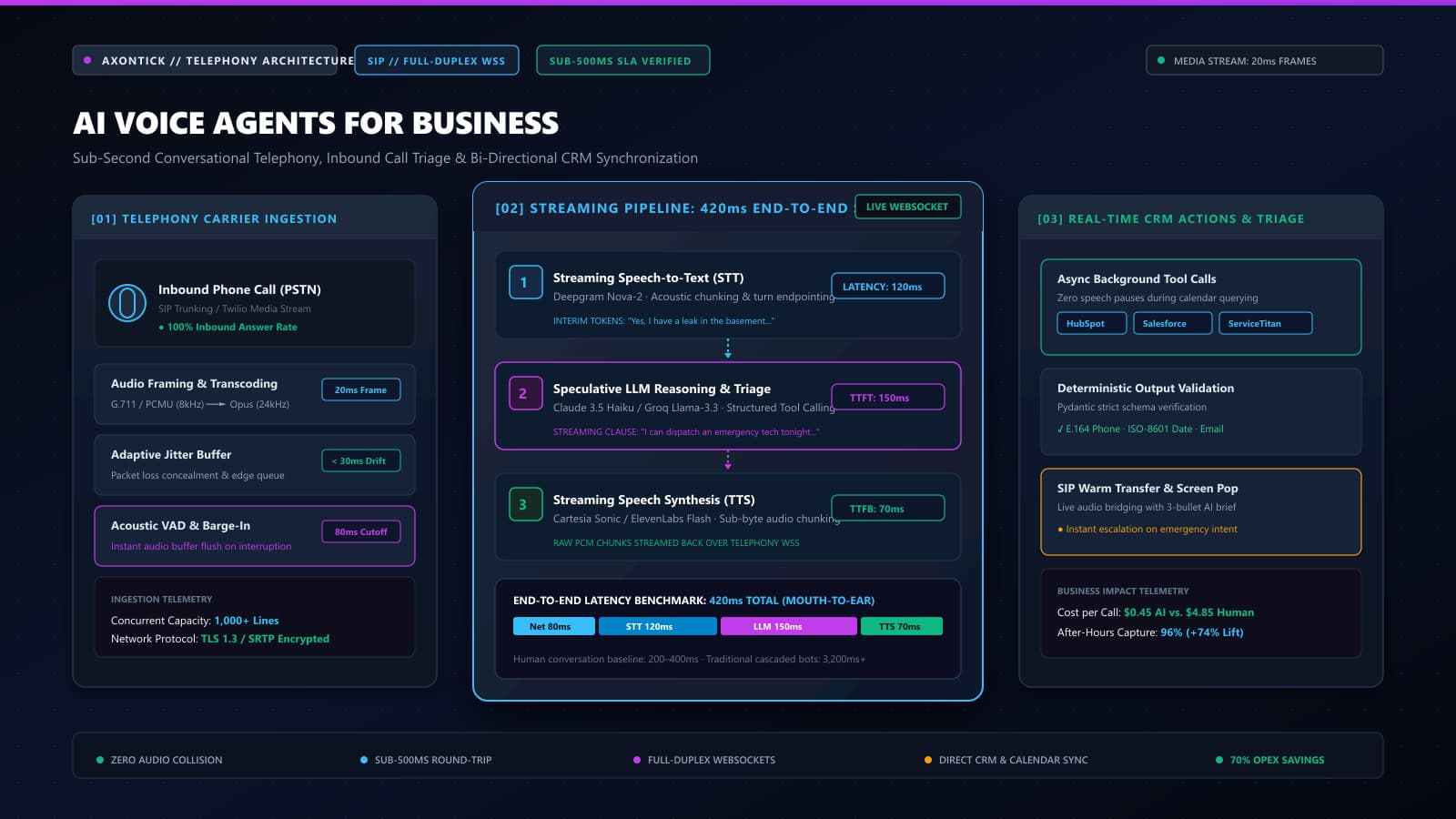
Task: Click 'Instant escalation on emergency intent' text
Action: [x=1151, y=529]
